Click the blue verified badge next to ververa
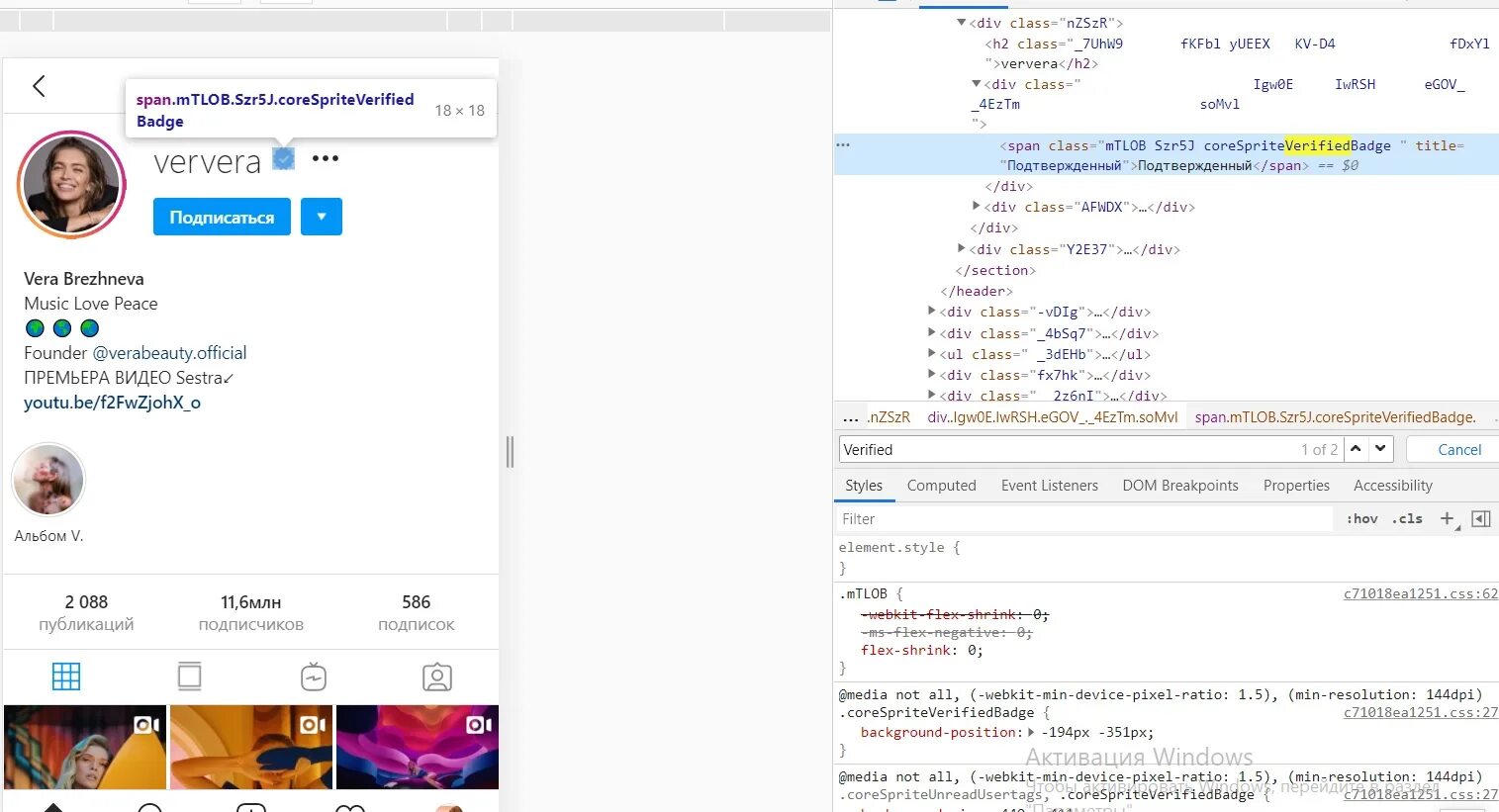 284,158
